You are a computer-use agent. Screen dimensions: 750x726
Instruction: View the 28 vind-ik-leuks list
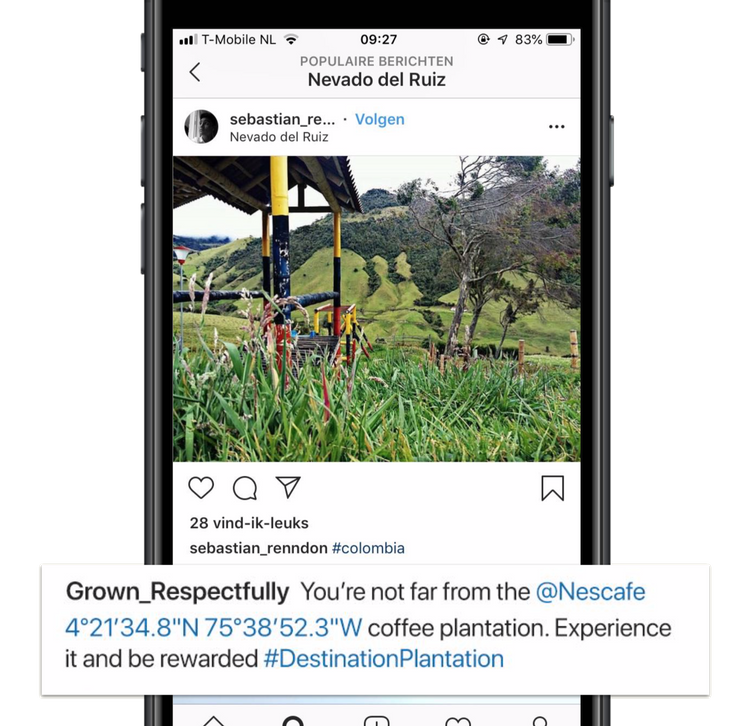pyautogui.click(x=249, y=523)
